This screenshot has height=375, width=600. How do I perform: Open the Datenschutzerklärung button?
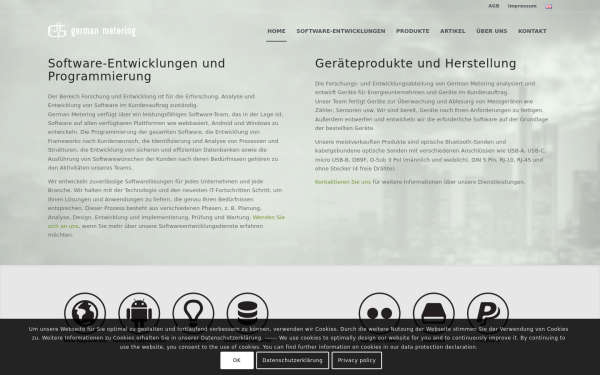tap(292, 360)
